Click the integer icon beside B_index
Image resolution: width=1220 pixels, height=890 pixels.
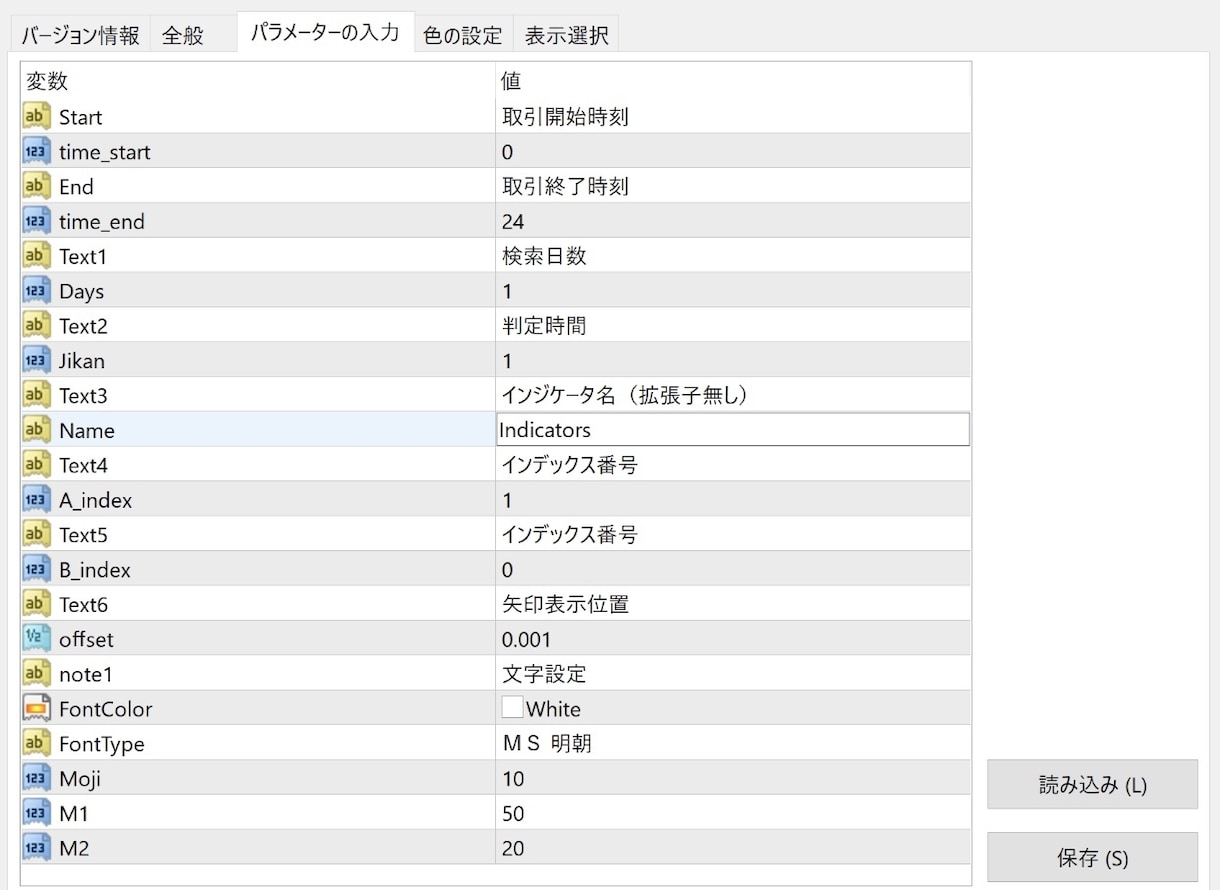[x=36, y=570]
